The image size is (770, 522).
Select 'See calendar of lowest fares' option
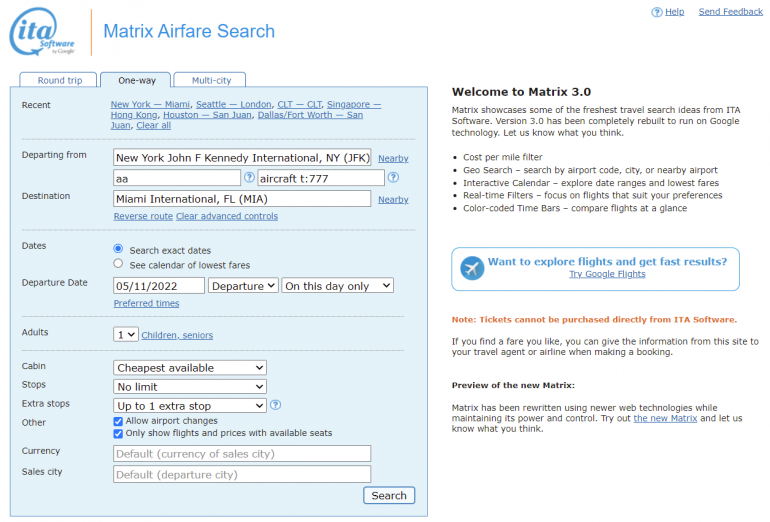(x=119, y=264)
